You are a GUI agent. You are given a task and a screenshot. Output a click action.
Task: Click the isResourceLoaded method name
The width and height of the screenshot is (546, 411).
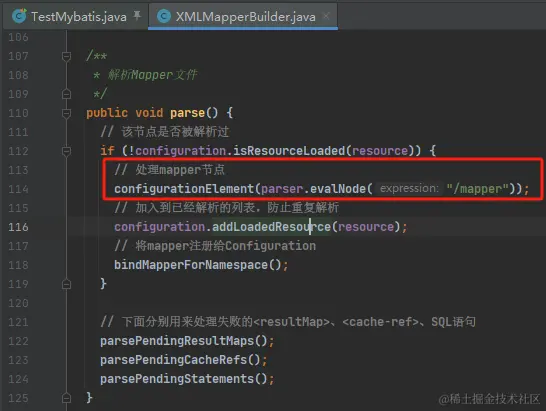(289, 151)
